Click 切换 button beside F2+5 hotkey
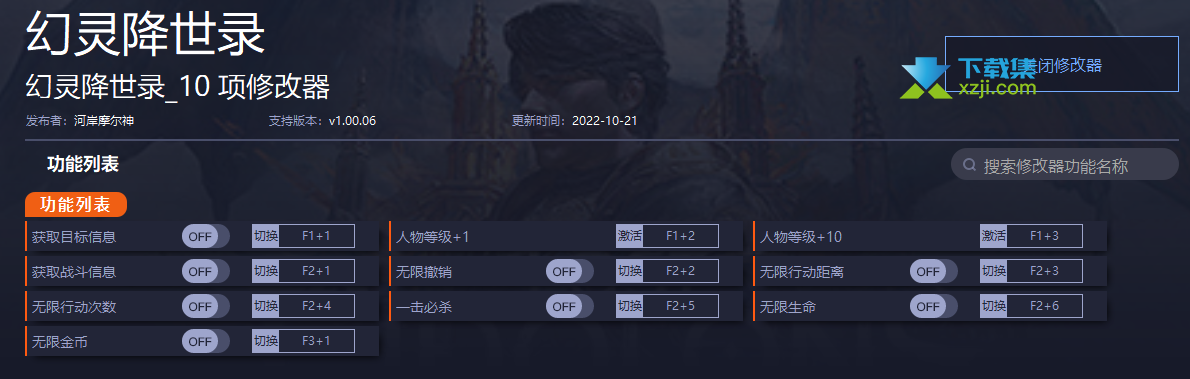Viewport: 1190px width, 379px height. (x=630, y=306)
